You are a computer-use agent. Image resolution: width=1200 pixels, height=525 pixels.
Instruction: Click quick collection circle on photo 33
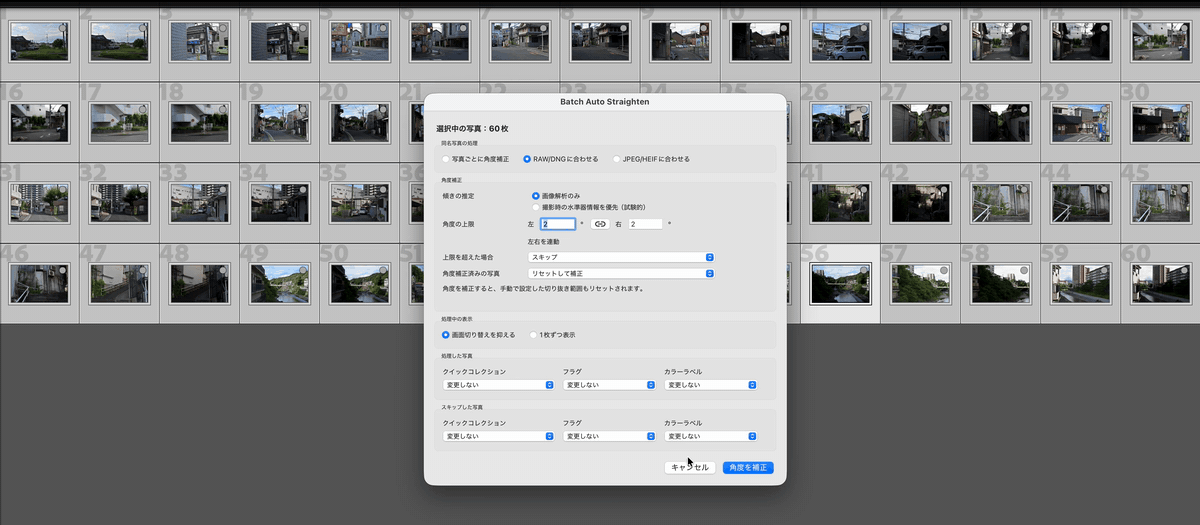tap(223, 190)
